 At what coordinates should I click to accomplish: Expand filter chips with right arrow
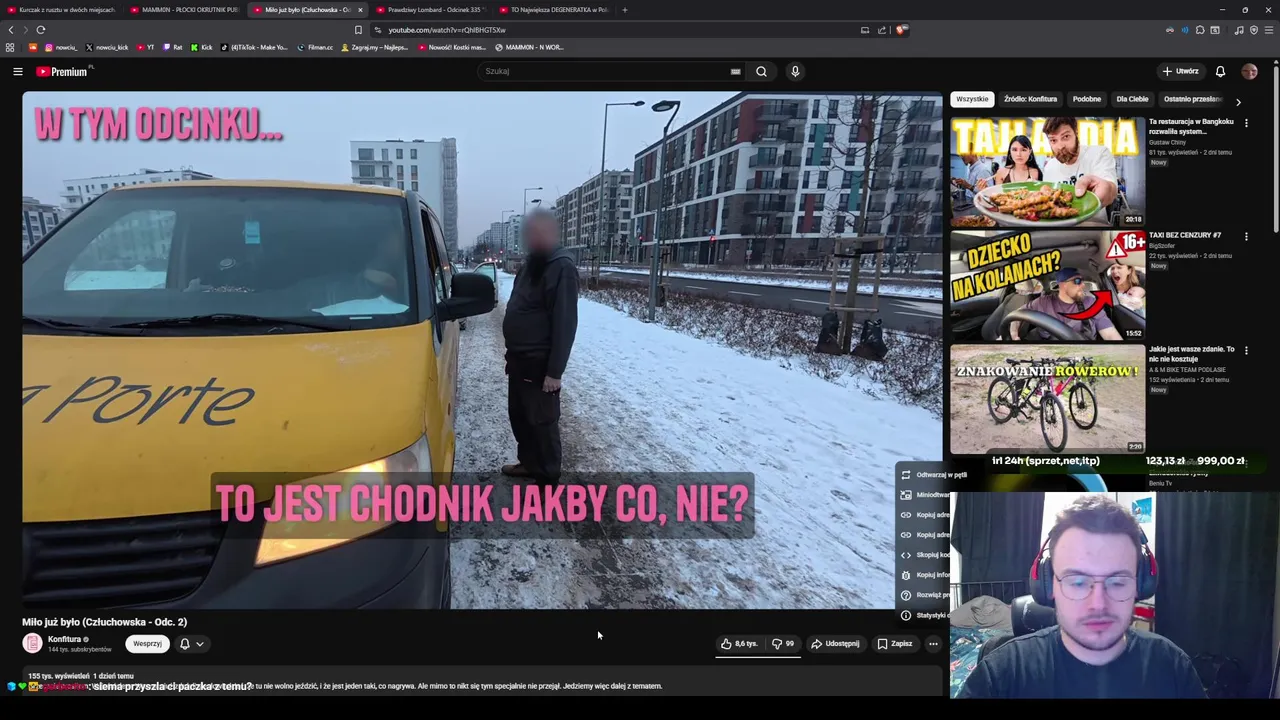[x=1238, y=101]
